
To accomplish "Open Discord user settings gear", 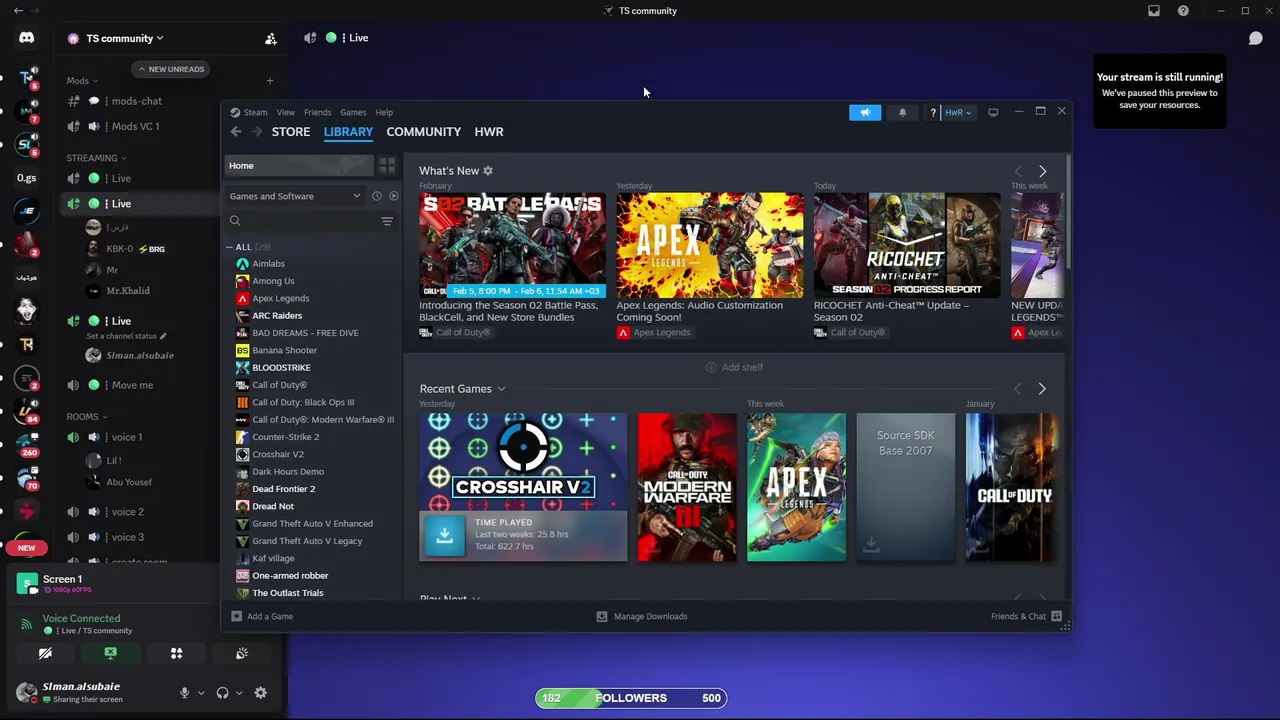I will [260, 693].
